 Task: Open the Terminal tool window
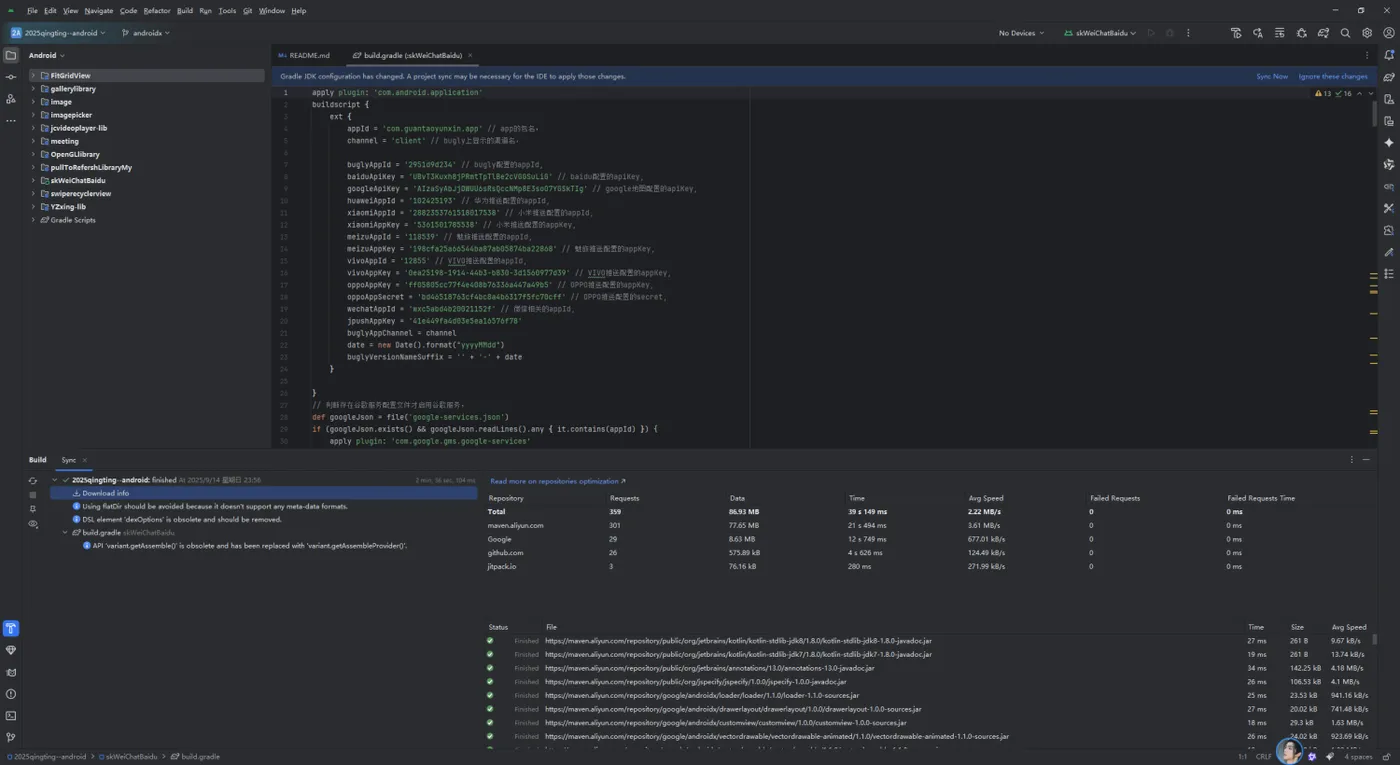[x=11, y=716]
